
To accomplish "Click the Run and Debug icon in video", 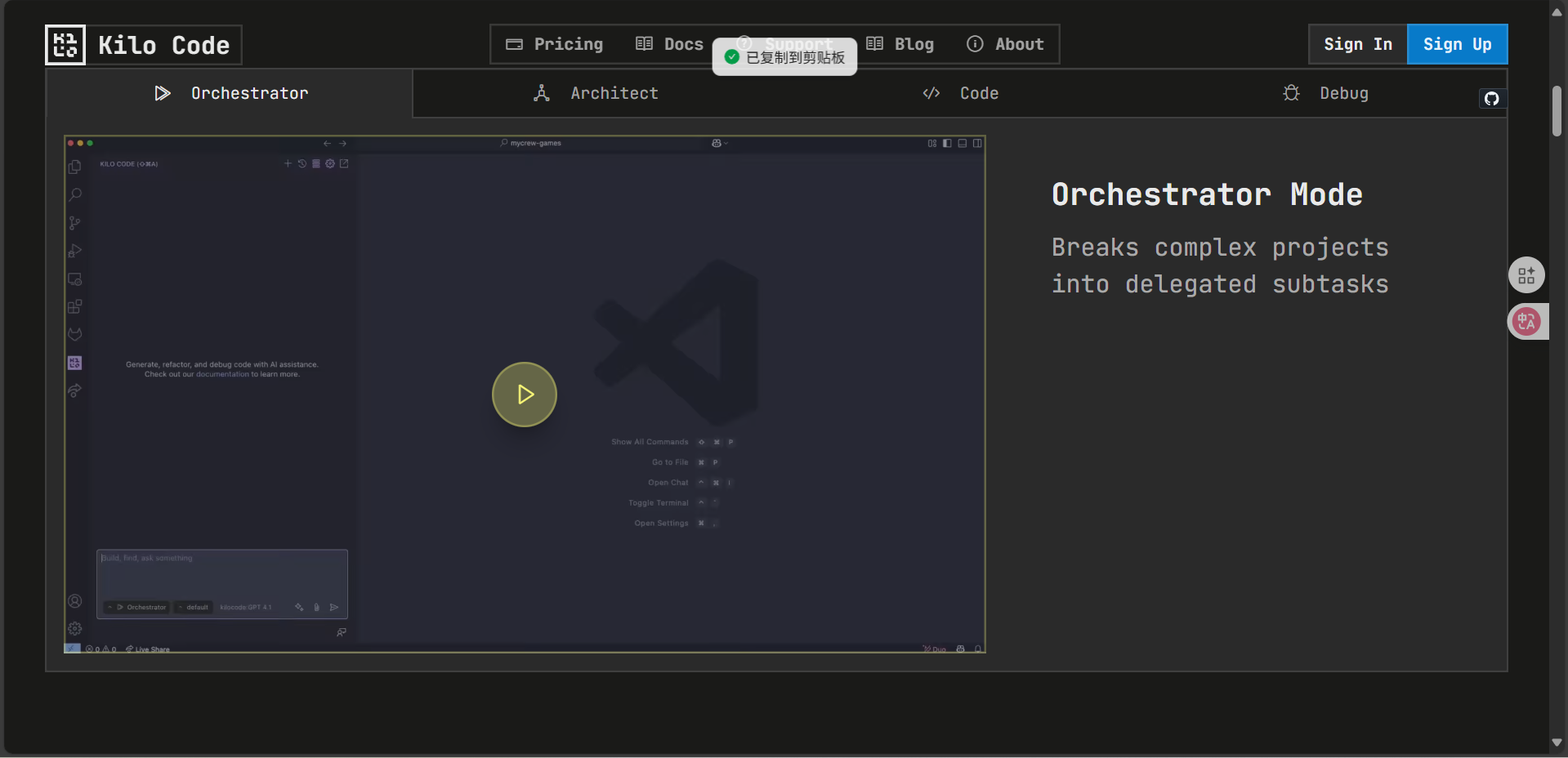I will pyautogui.click(x=75, y=251).
